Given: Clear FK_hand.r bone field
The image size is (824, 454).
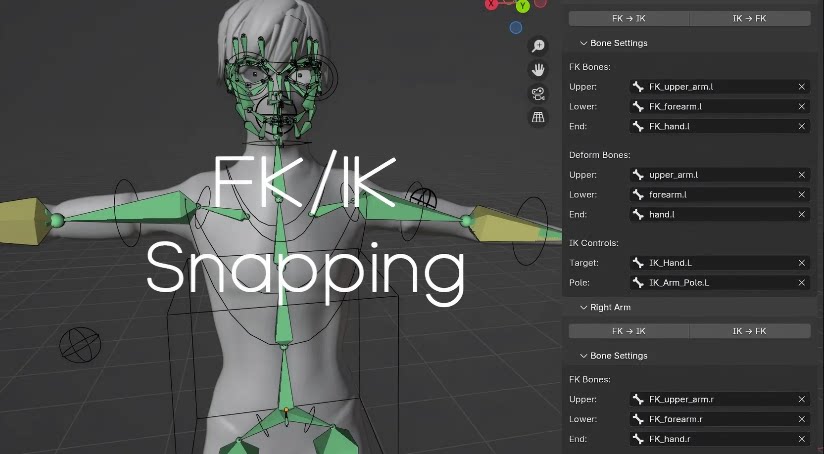Looking at the screenshot, I should coord(801,439).
